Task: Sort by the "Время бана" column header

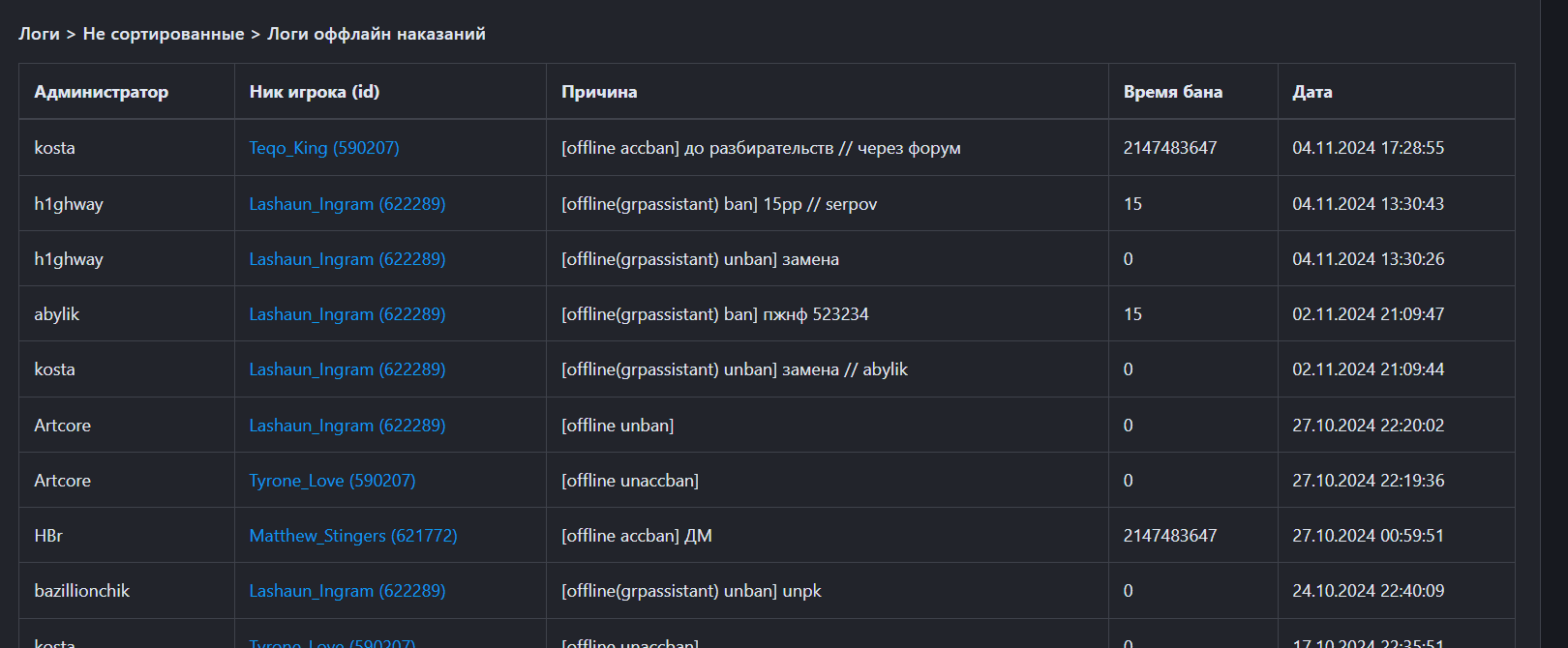Action: tap(1172, 92)
